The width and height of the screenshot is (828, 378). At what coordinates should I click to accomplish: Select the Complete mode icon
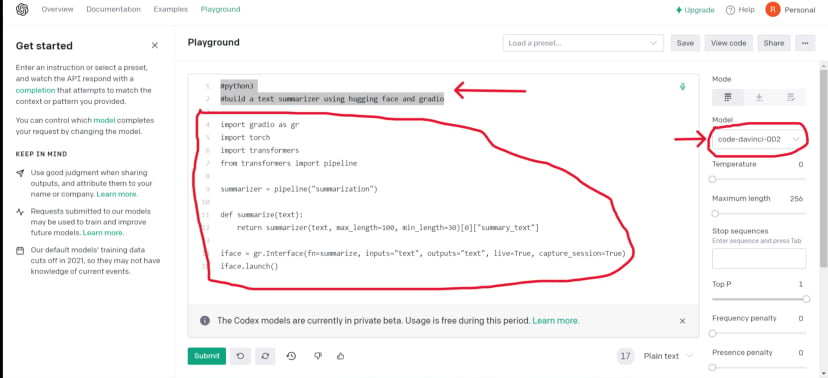[x=728, y=98]
